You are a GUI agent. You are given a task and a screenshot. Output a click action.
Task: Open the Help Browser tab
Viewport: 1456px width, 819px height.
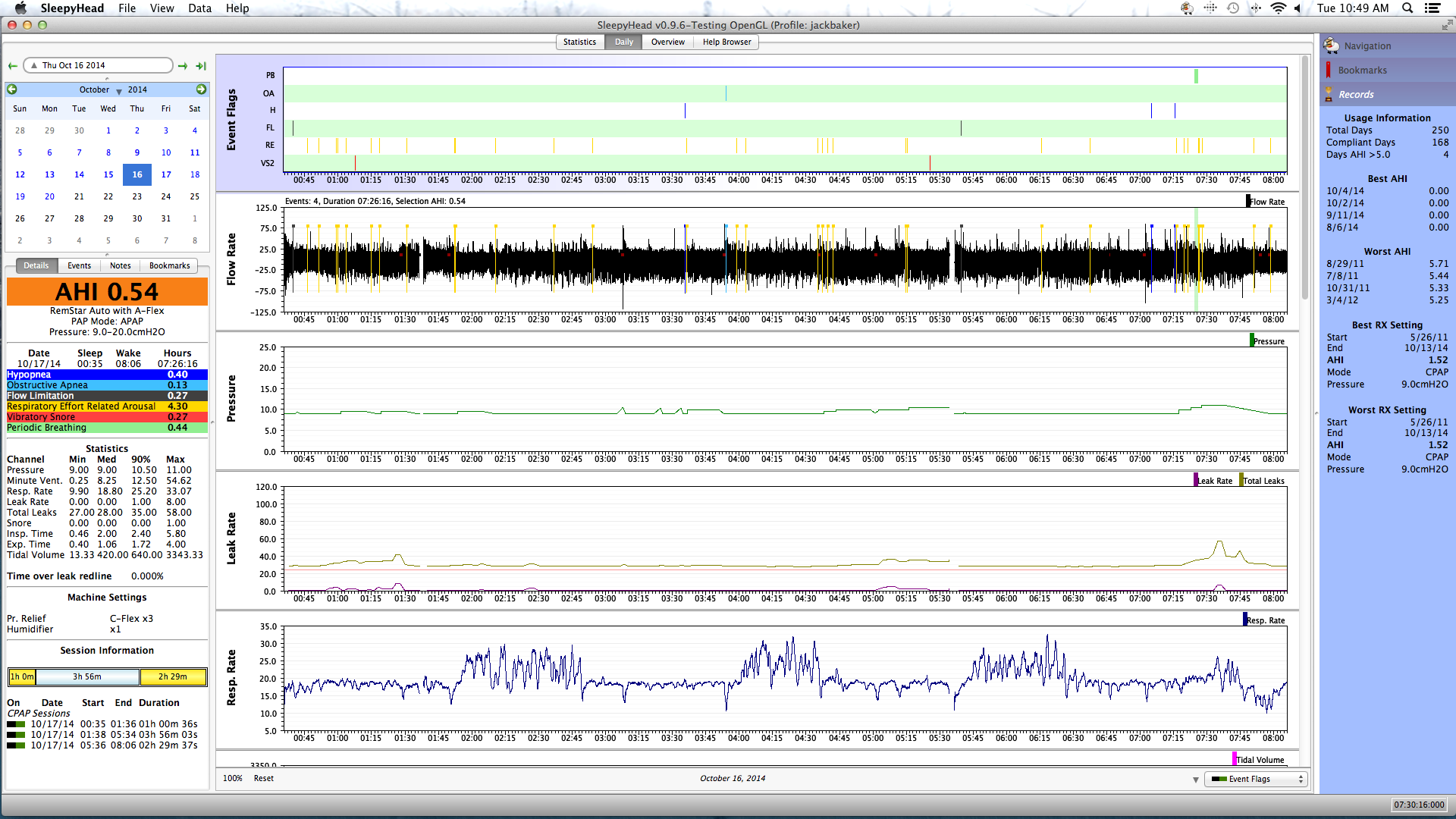click(726, 42)
